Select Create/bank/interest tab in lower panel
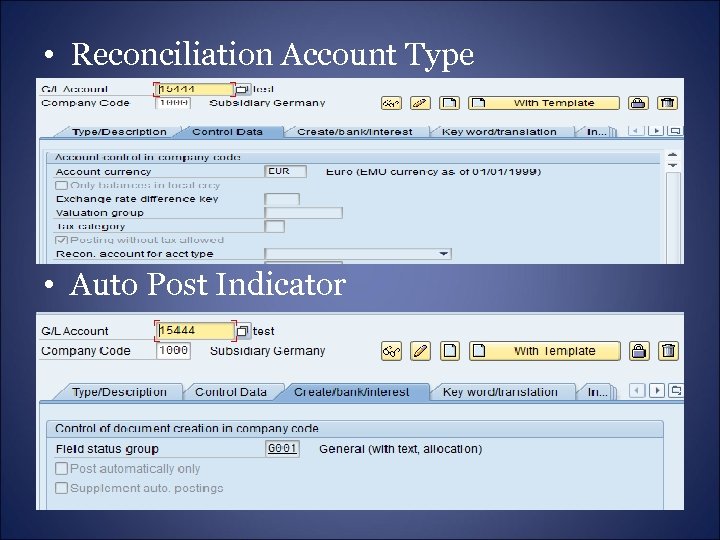This screenshot has height=540, width=720. coord(352,392)
